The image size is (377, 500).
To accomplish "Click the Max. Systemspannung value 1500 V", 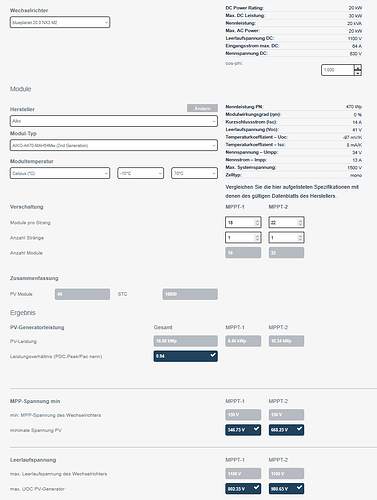I will (355, 167).
